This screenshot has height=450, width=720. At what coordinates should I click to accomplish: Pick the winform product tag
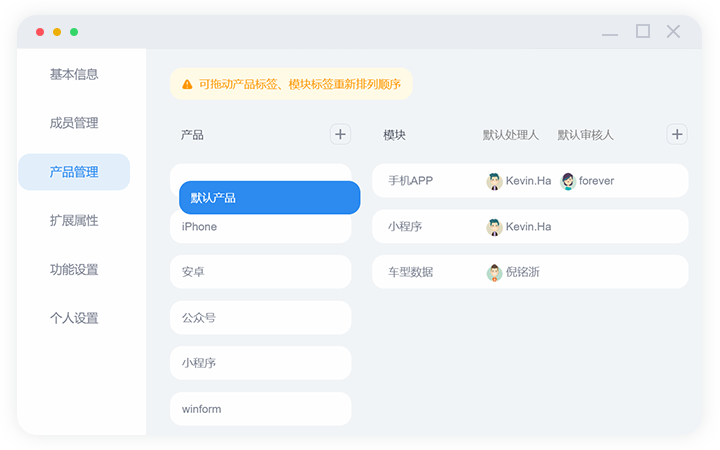[260, 409]
